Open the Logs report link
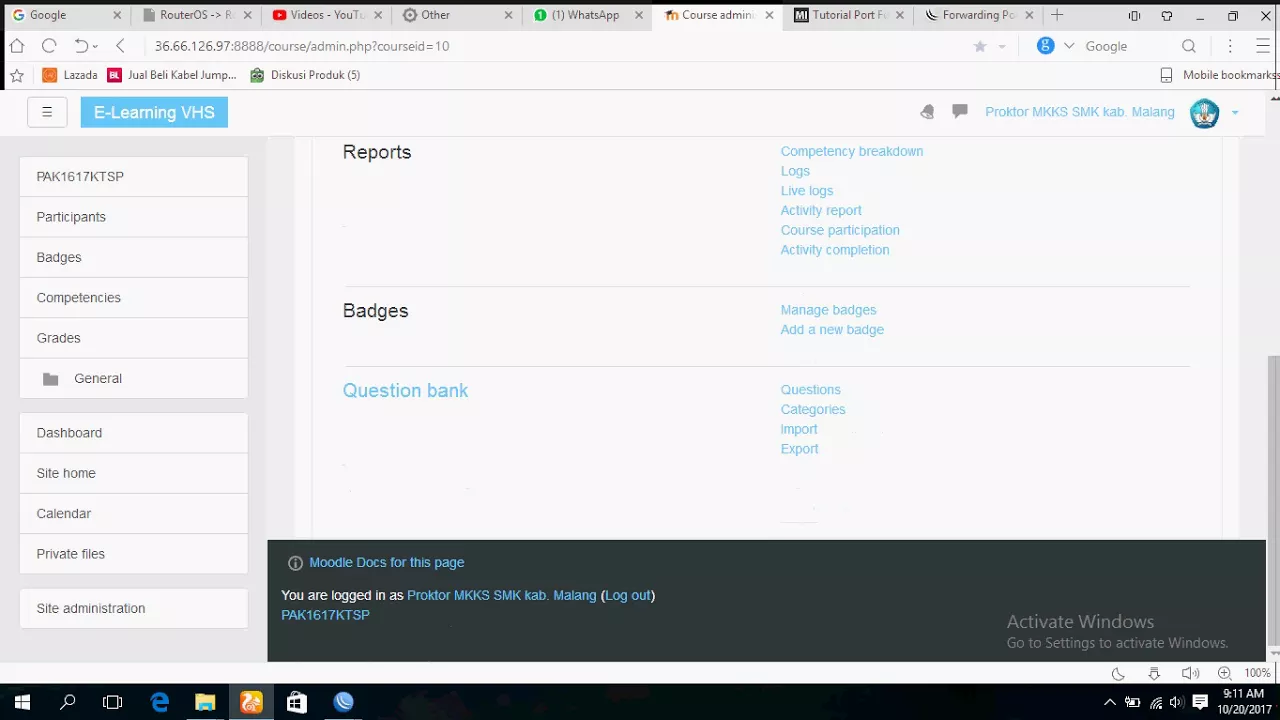Viewport: 1280px width, 720px height. click(x=795, y=171)
